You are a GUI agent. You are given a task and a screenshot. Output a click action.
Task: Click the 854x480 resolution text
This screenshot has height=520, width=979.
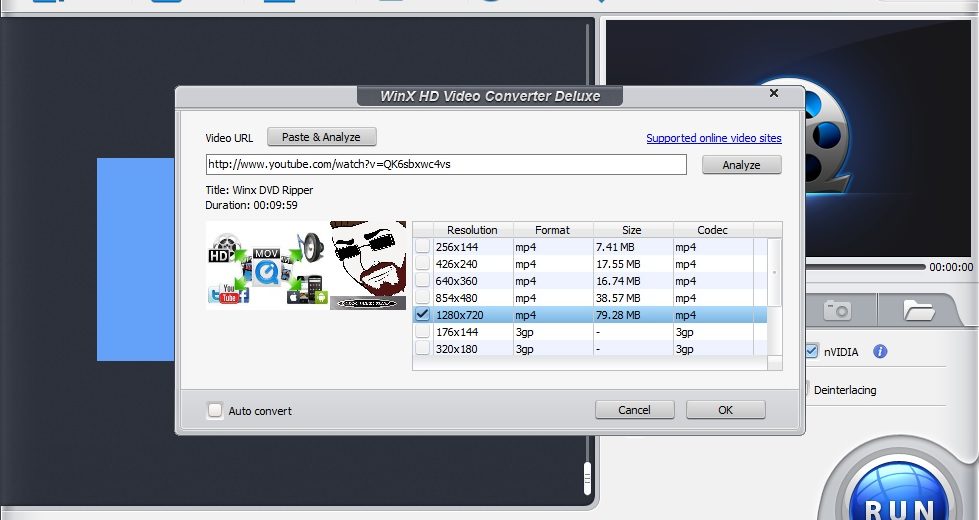tap(456, 298)
